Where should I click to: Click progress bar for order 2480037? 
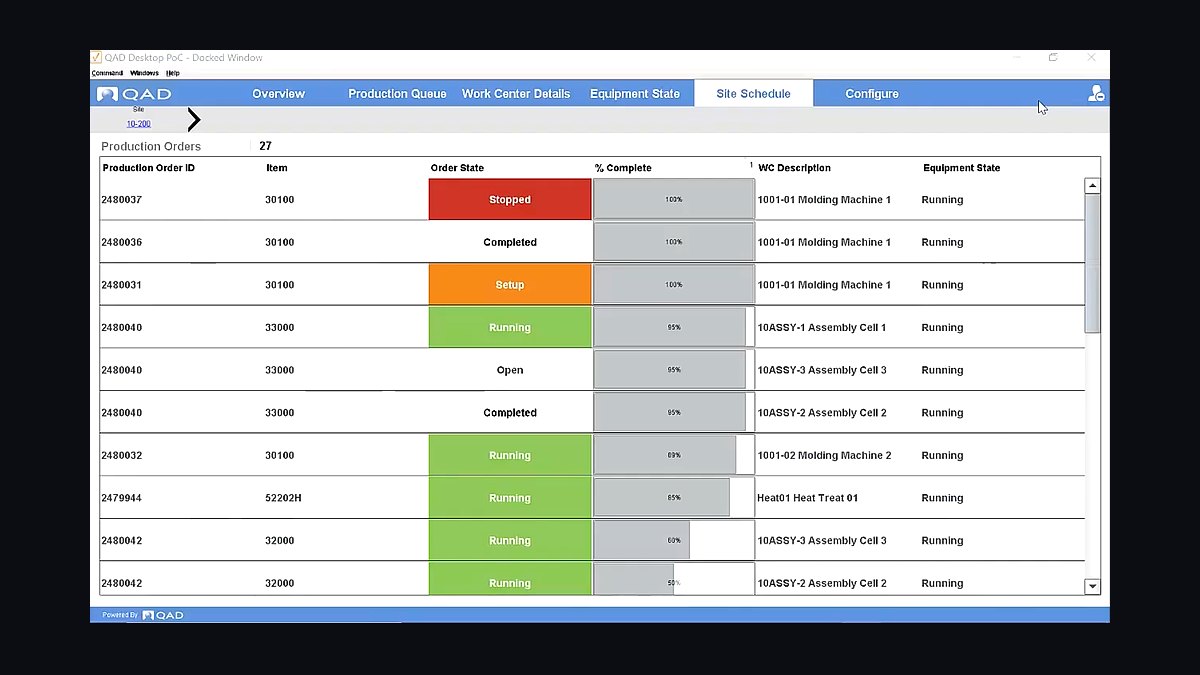coord(674,200)
